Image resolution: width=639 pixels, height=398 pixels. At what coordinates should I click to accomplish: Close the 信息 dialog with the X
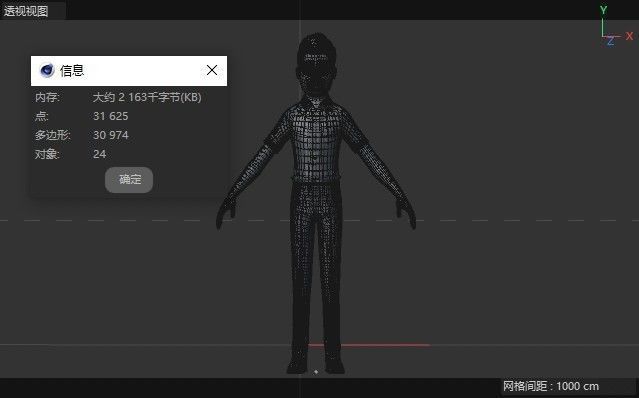212,70
